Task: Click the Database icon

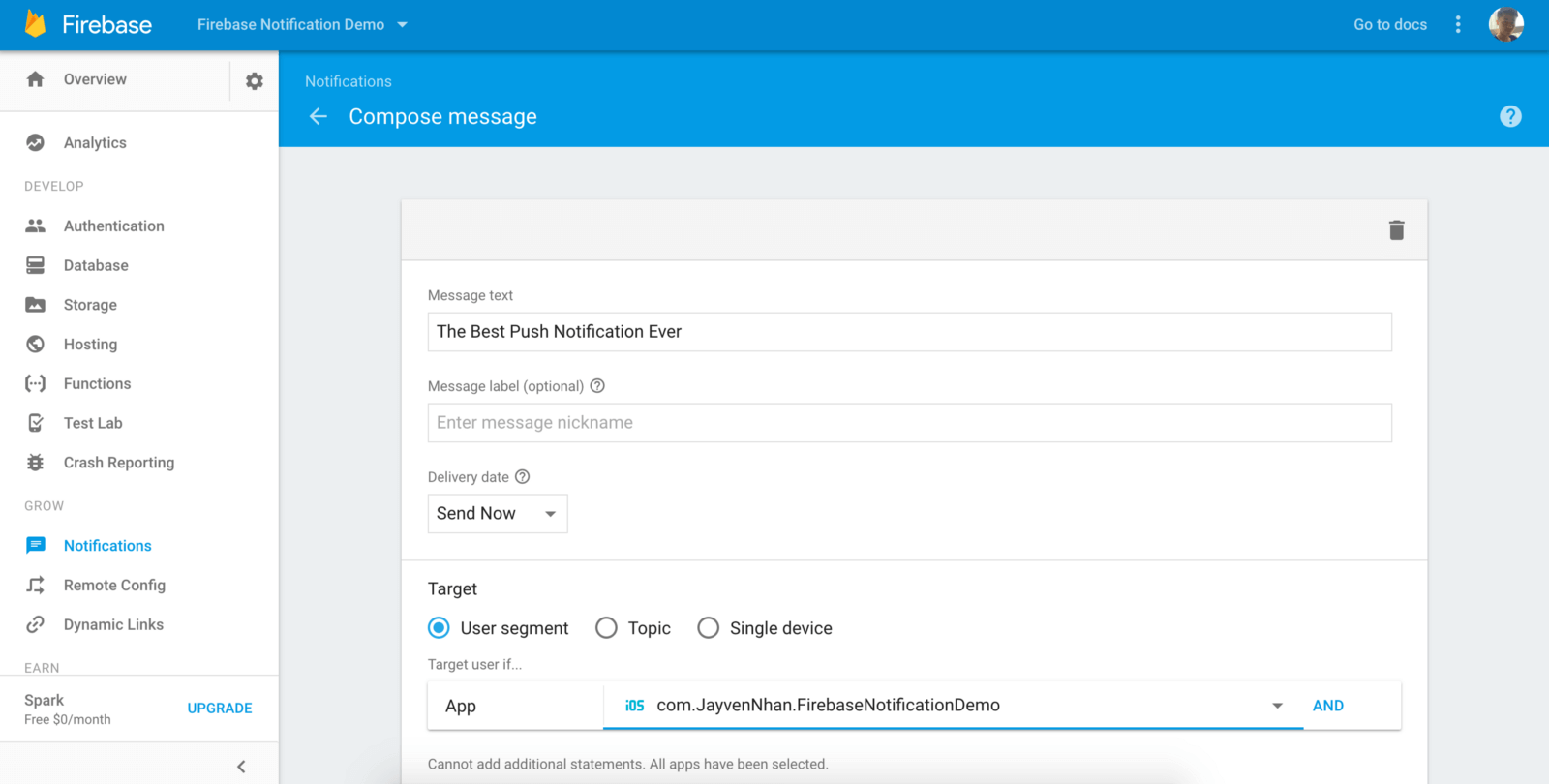Action: [36, 265]
